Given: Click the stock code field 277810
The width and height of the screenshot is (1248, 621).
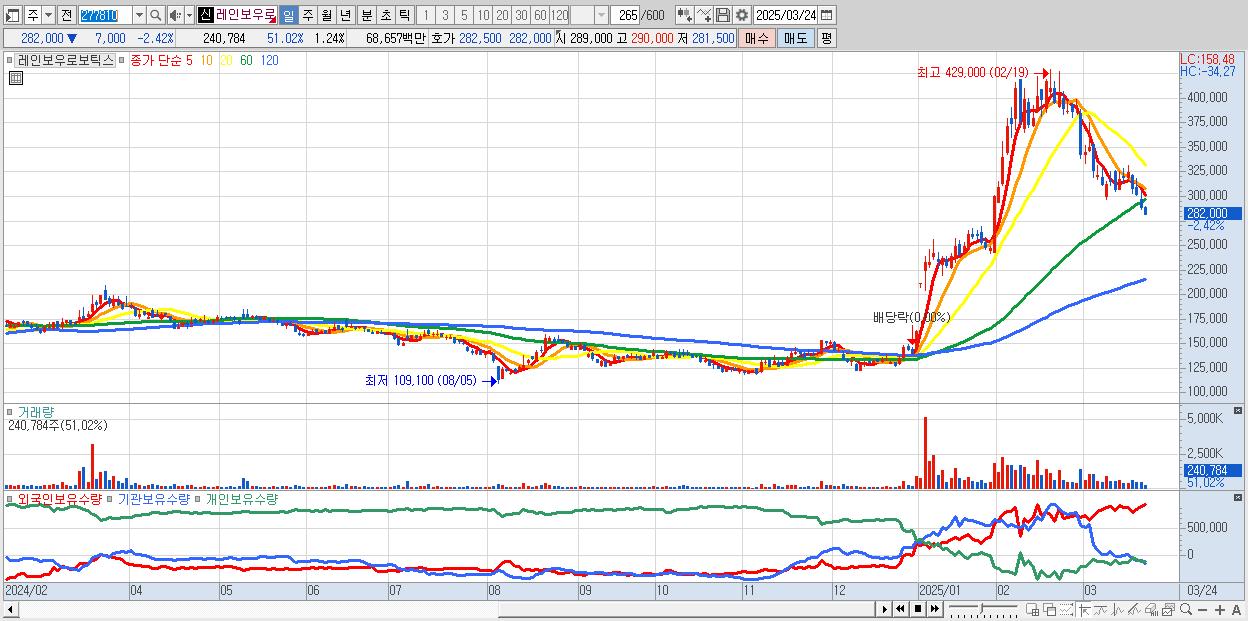Looking at the screenshot, I should point(106,15).
